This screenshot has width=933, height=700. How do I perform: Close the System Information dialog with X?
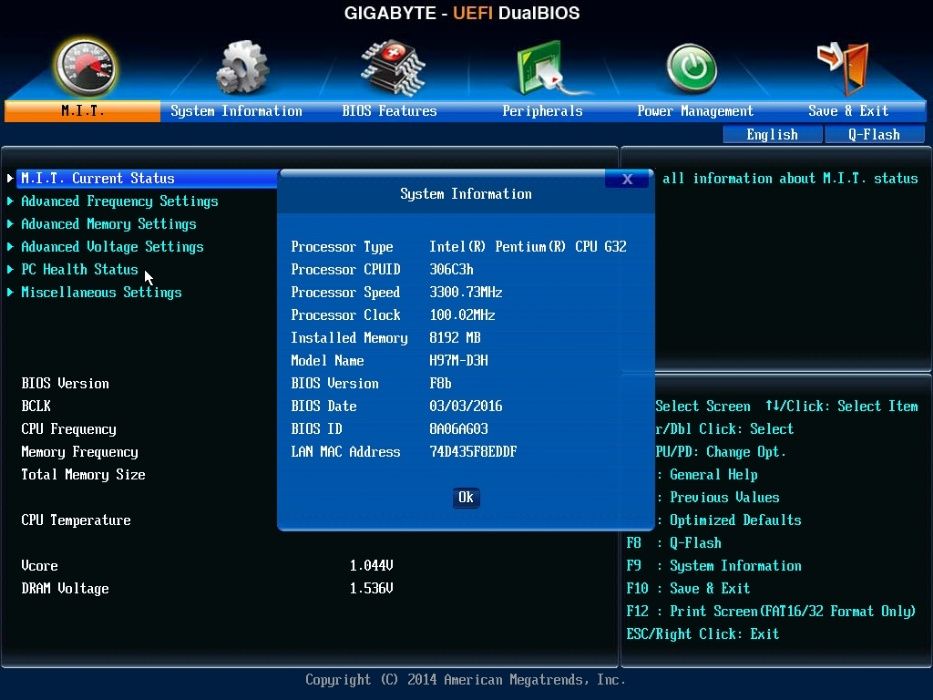click(x=627, y=179)
